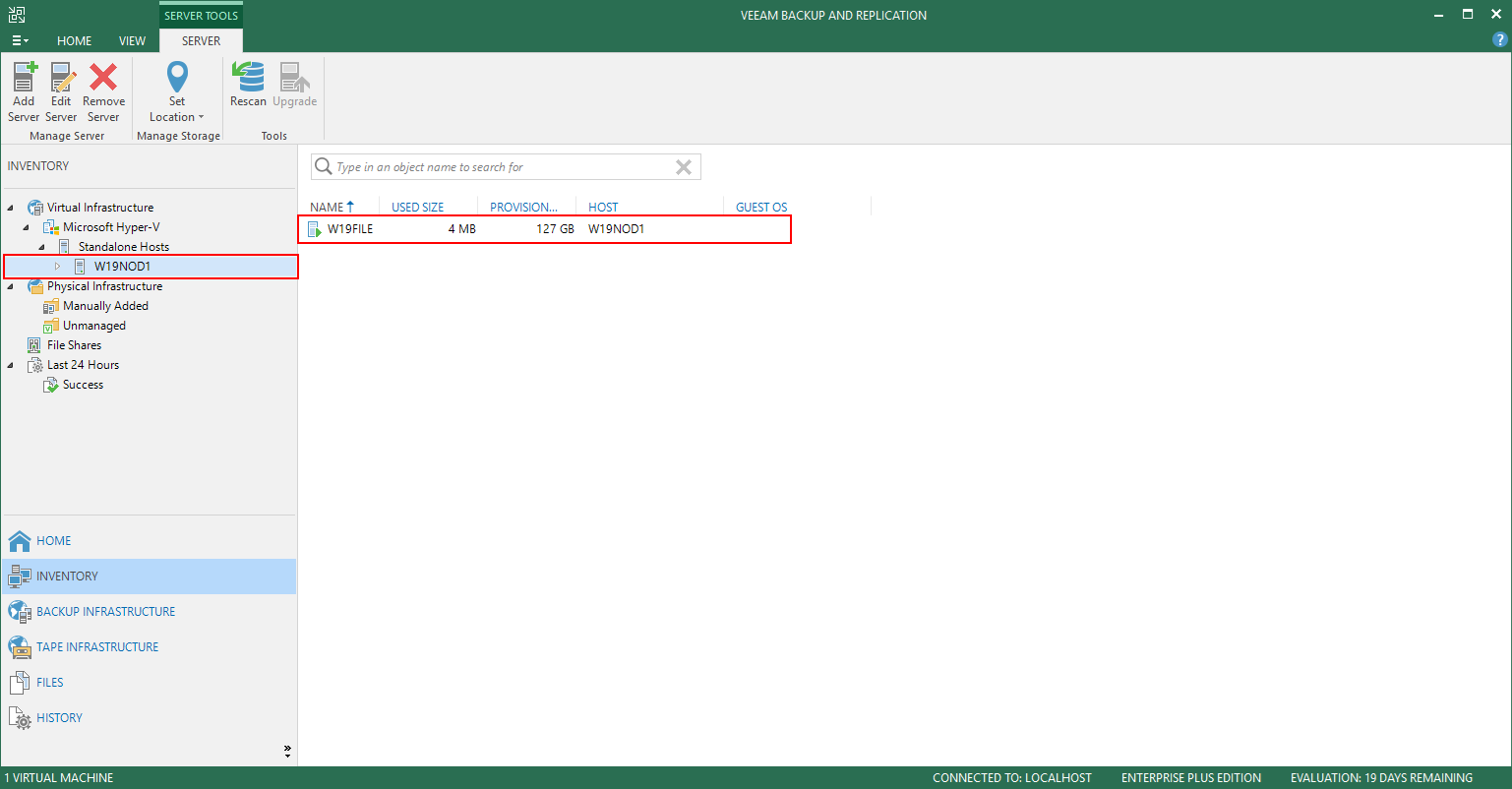
Task: Click the File Shares icon
Action: [x=35, y=345]
